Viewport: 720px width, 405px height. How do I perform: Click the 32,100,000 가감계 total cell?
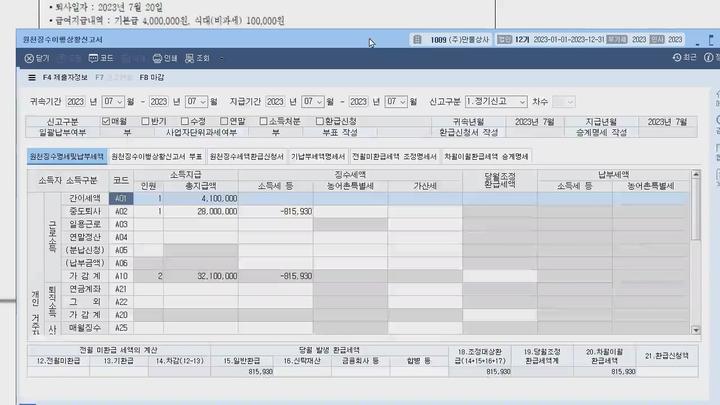pos(201,276)
